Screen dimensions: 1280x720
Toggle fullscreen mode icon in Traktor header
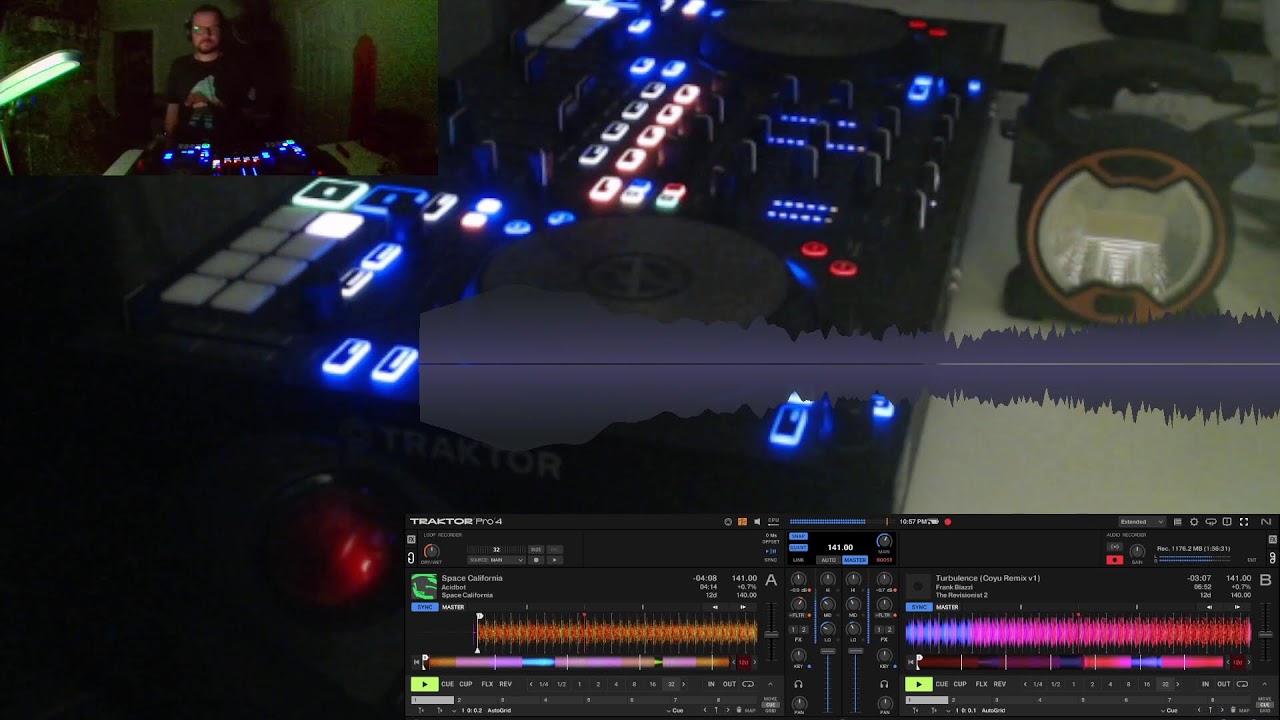point(1244,522)
